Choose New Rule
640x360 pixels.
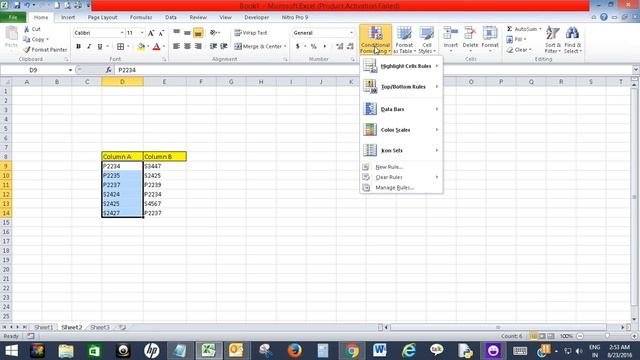(401, 167)
